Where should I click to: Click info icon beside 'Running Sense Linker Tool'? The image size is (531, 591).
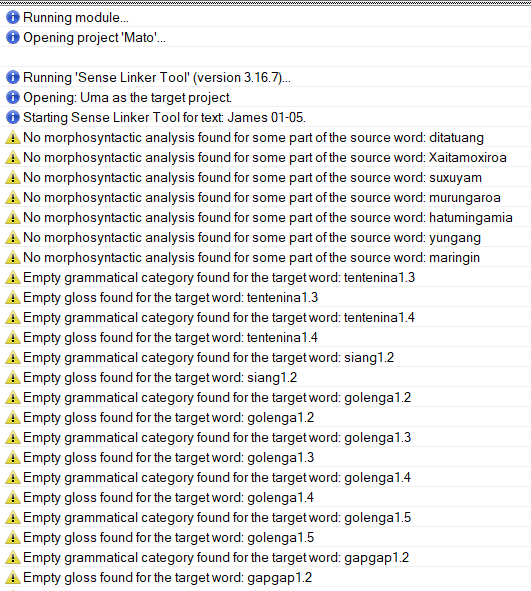[x=13, y=77]
